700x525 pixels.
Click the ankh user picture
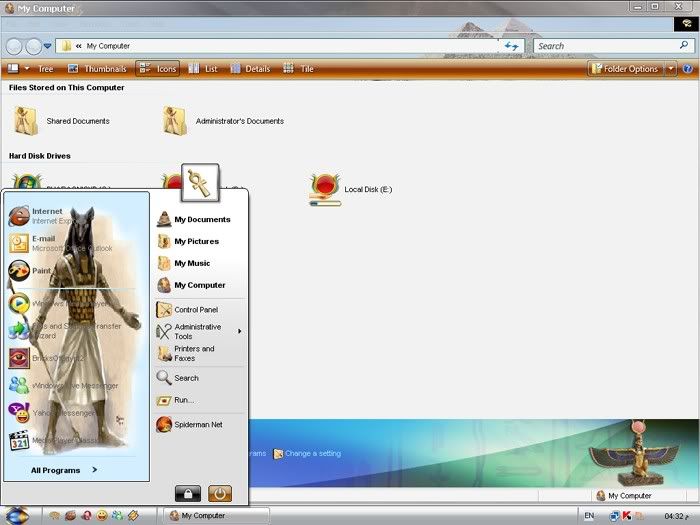pos(200,183)
